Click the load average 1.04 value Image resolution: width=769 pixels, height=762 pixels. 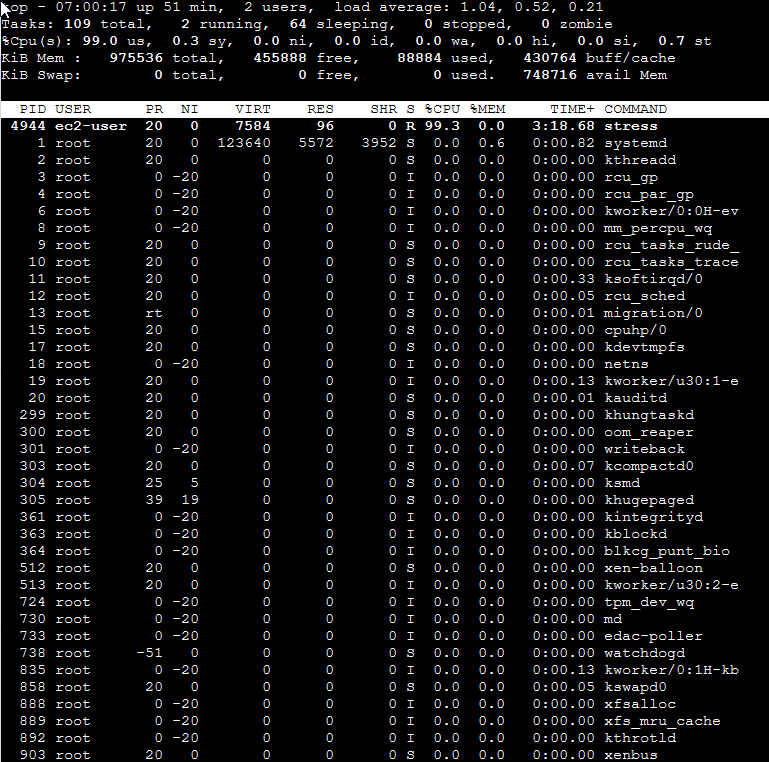pyautogui.click(x=483, y=7)
